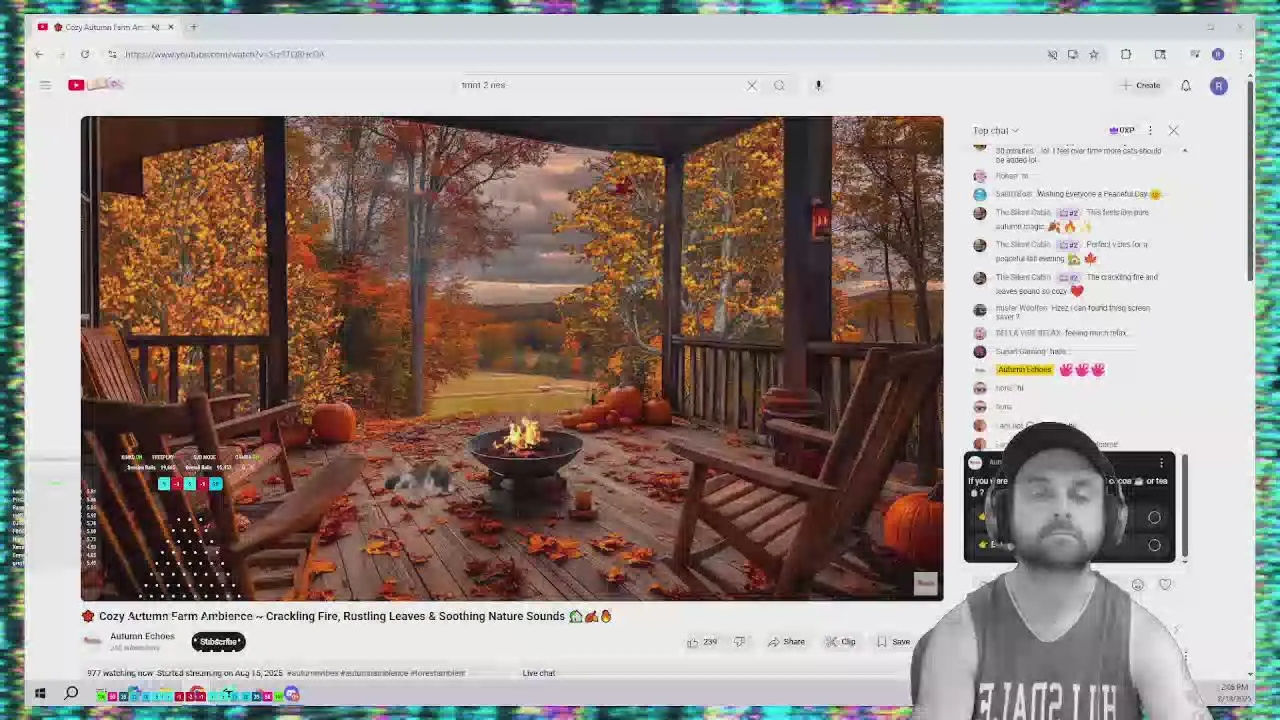Click the search magnifier button

779,85
